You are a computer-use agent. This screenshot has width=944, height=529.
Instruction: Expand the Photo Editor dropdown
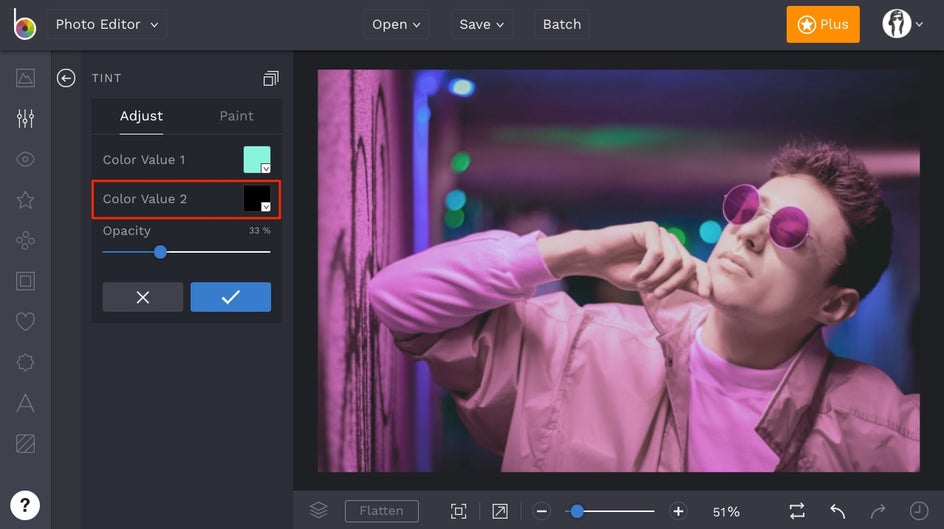point(106,25)
